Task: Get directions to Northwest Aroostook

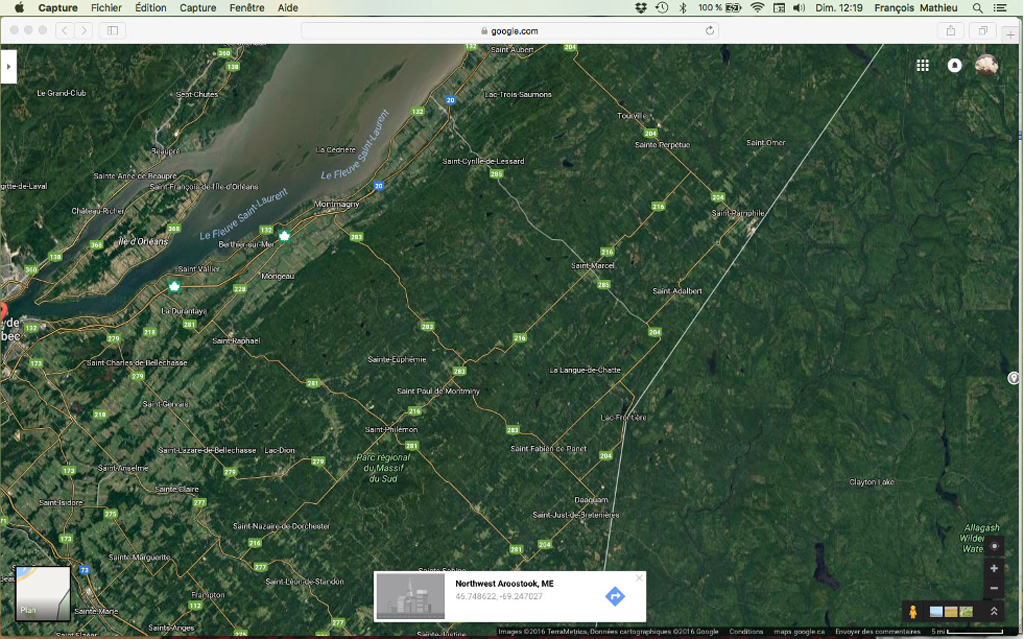Action: (615, 596)
